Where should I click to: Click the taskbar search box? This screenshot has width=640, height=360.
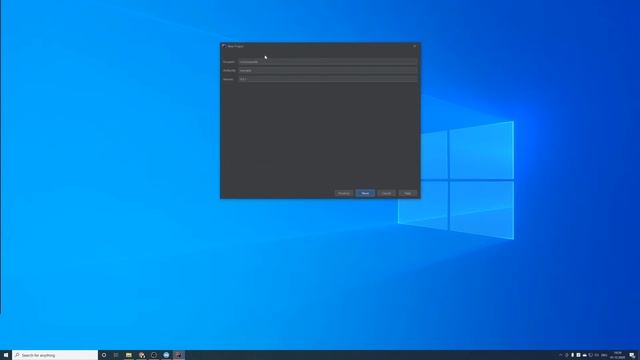[55, 355]
